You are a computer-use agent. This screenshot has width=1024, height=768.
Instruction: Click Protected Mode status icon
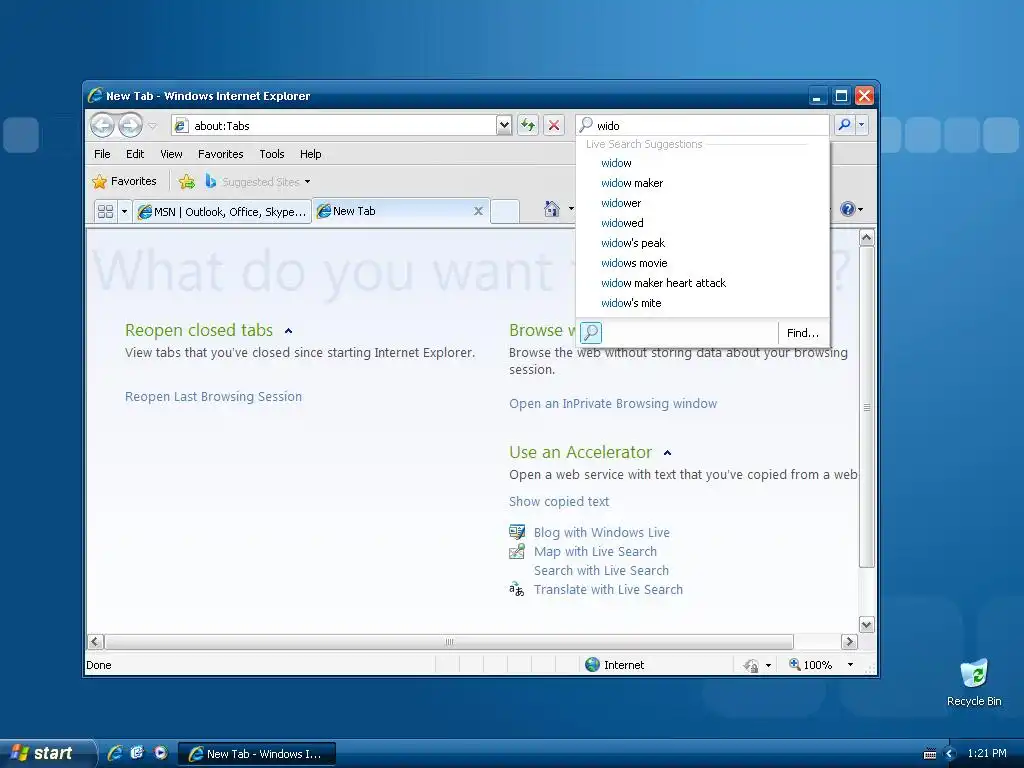tap(751, 665)
